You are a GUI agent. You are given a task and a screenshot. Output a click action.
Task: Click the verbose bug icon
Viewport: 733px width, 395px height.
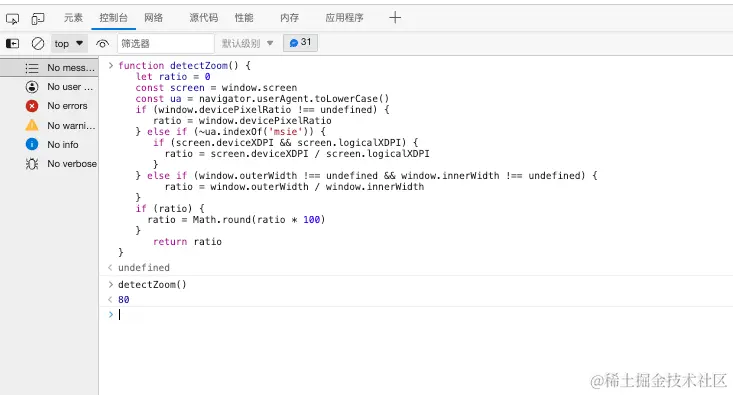pyautogui.click(x=32, y=164)
